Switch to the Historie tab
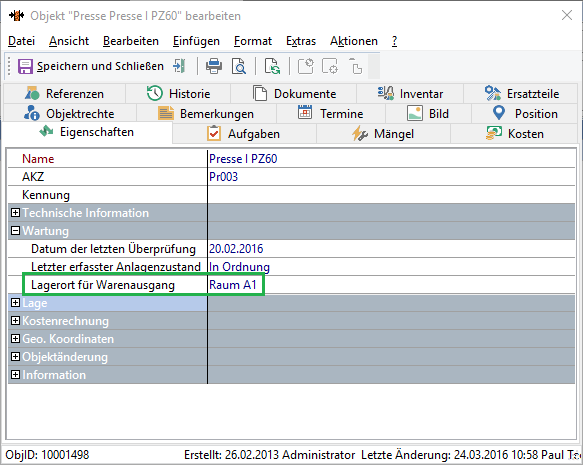The width and height of the screenshot is (583, 465). (178, 93)
